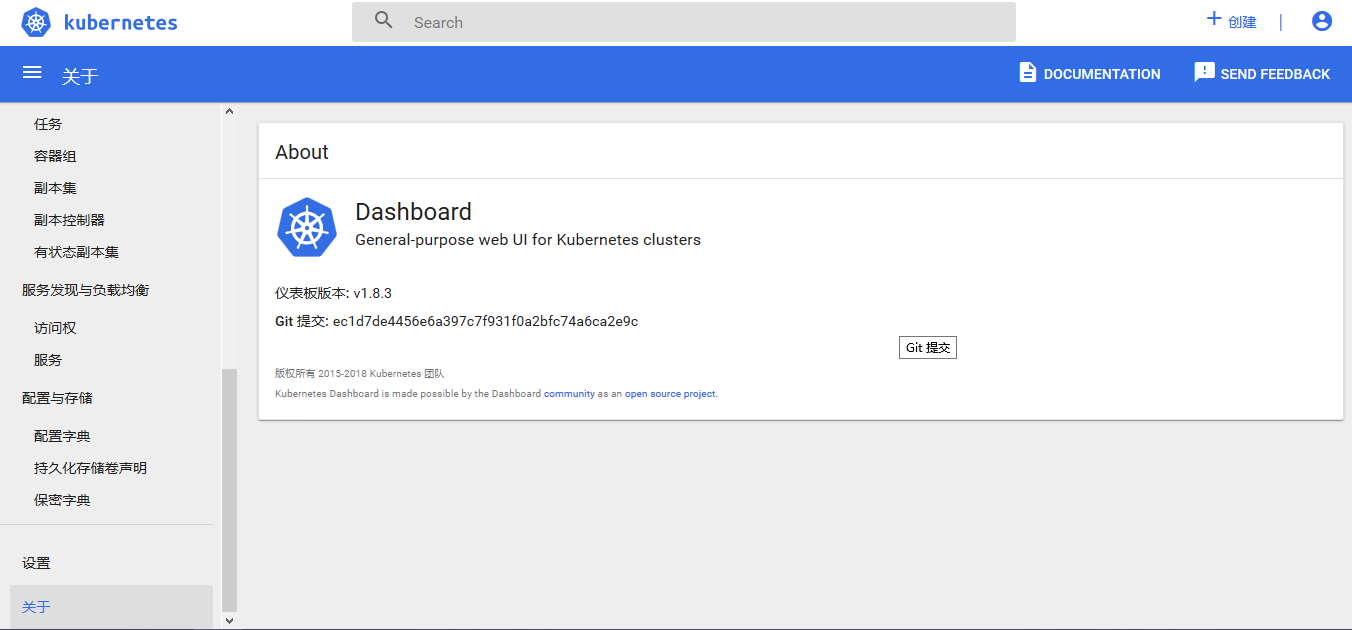Go to 有状态副本集 in sidebar
This screenshot has width=1352, height=630.
[x=76, y=252]
